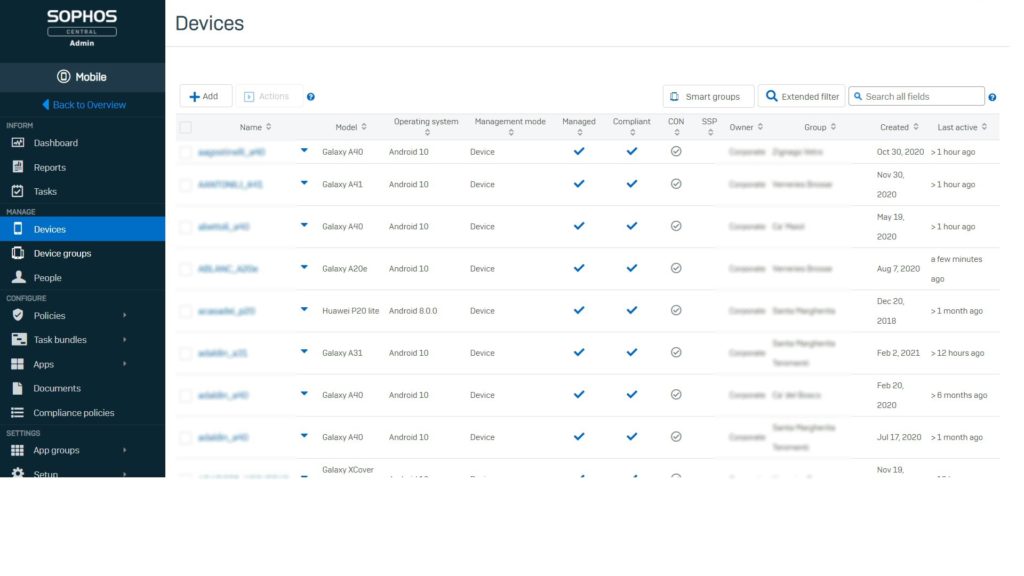Open dropdown for Galaxy A40 created Oct 30, 2020
This screenshot has height=576, width=1024.
304,150
